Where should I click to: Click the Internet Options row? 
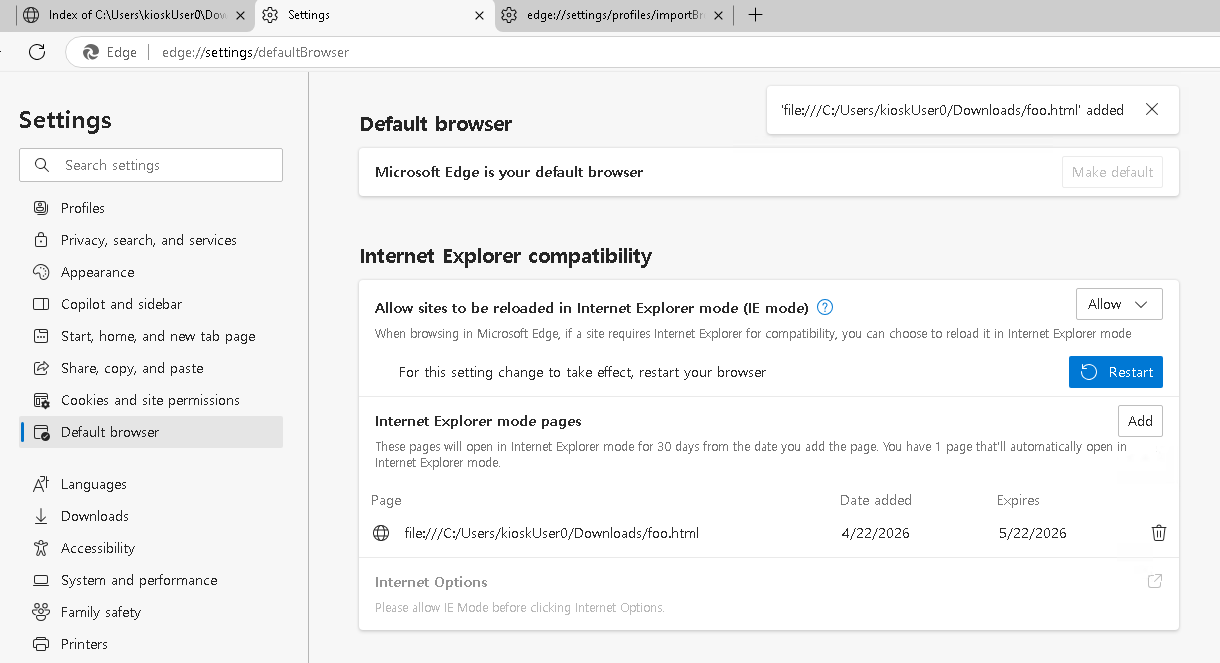coord(769,594)
